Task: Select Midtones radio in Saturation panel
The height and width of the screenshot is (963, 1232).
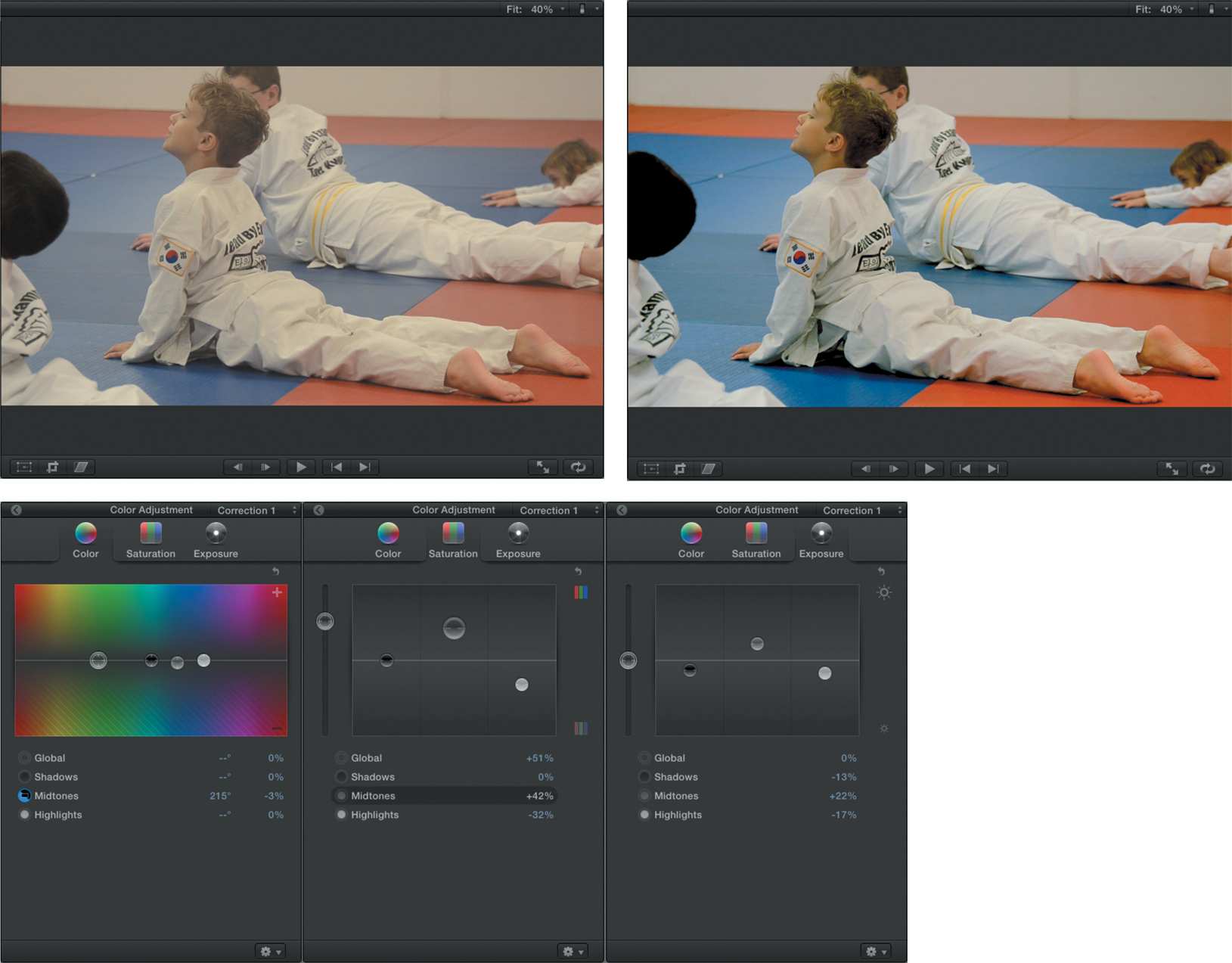Action: point(342,795)
